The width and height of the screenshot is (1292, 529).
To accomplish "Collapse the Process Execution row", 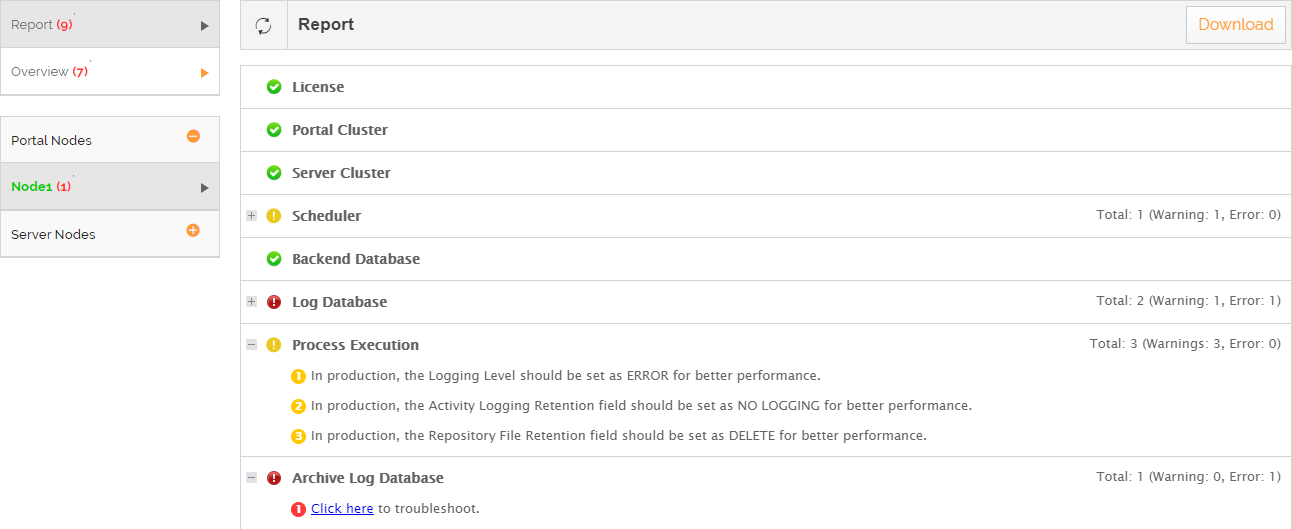I will pos(252,345).
